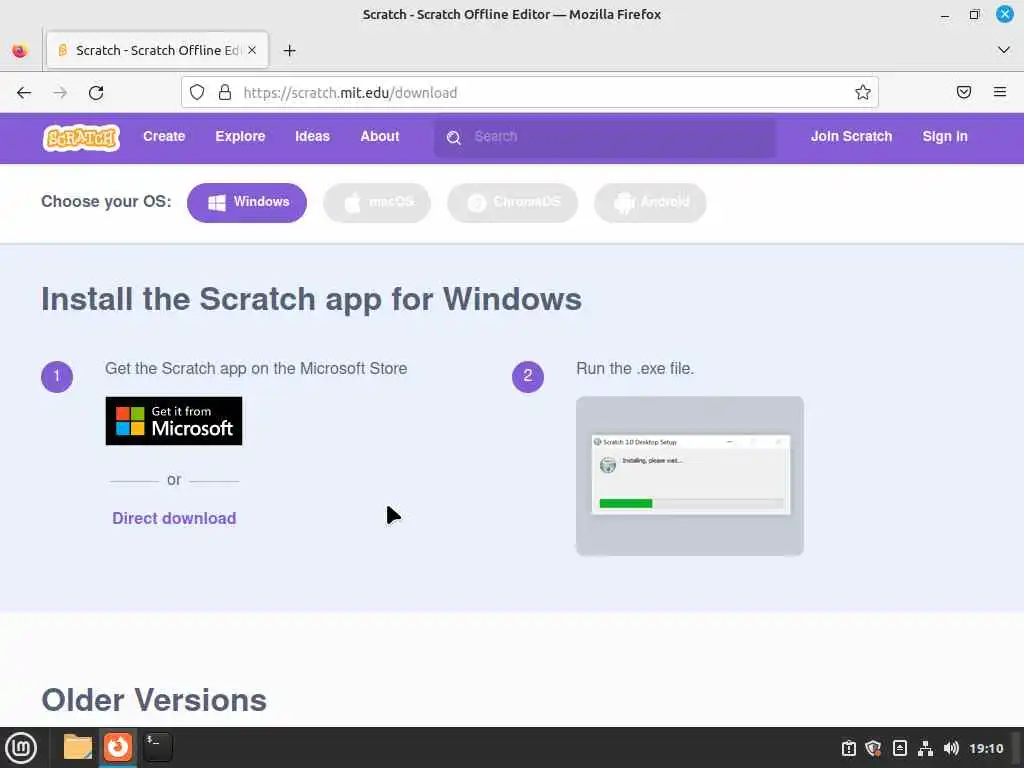The width and height of the screenshot is (1024, 768).
Task: Minimize the Firefox window
Action: (x=944, y=14)
